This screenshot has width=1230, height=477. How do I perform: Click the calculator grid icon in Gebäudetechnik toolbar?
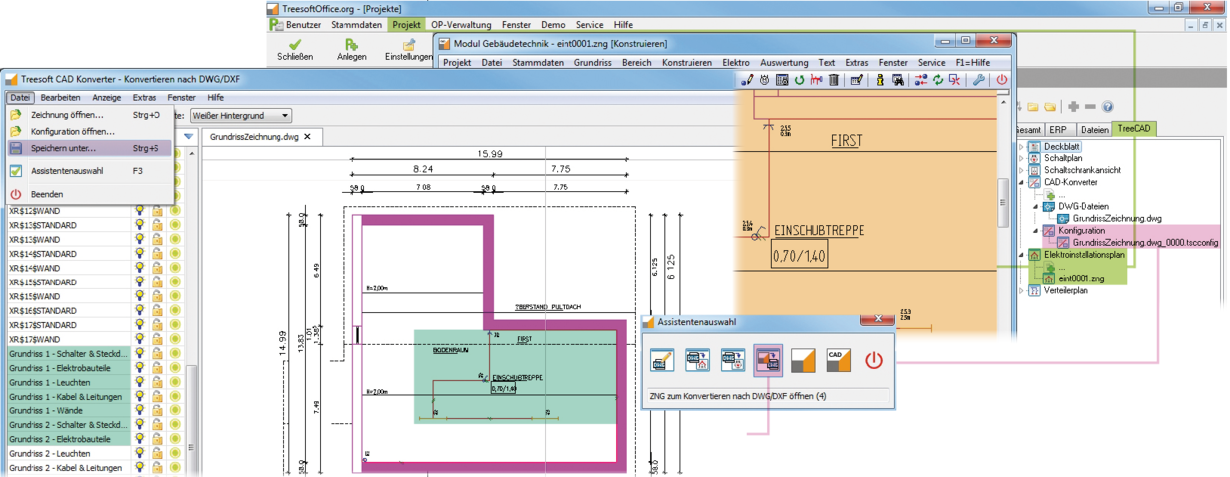(782, 80)
